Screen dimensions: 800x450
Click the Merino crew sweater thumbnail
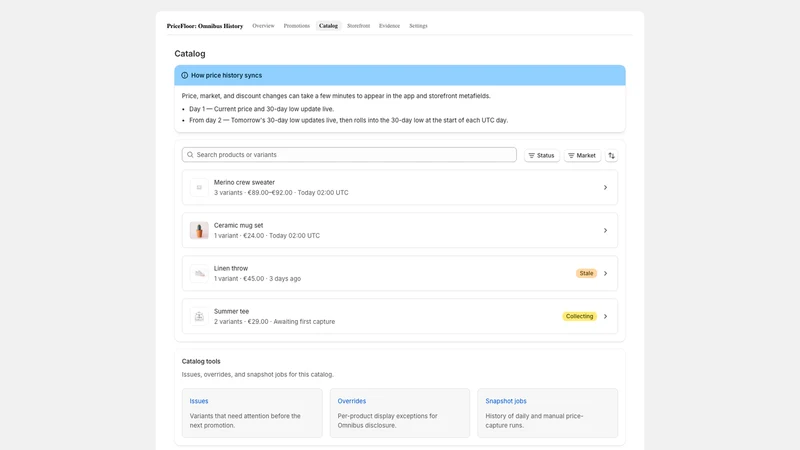(x=199, y=187)
